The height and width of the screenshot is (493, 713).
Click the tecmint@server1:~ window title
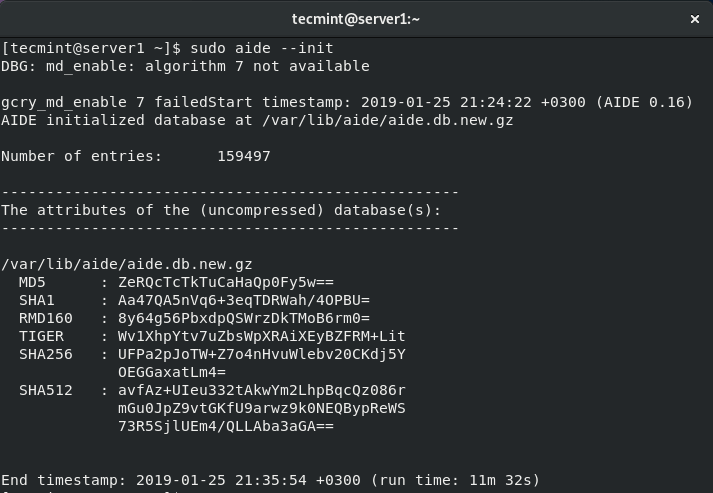pos(356,19)
